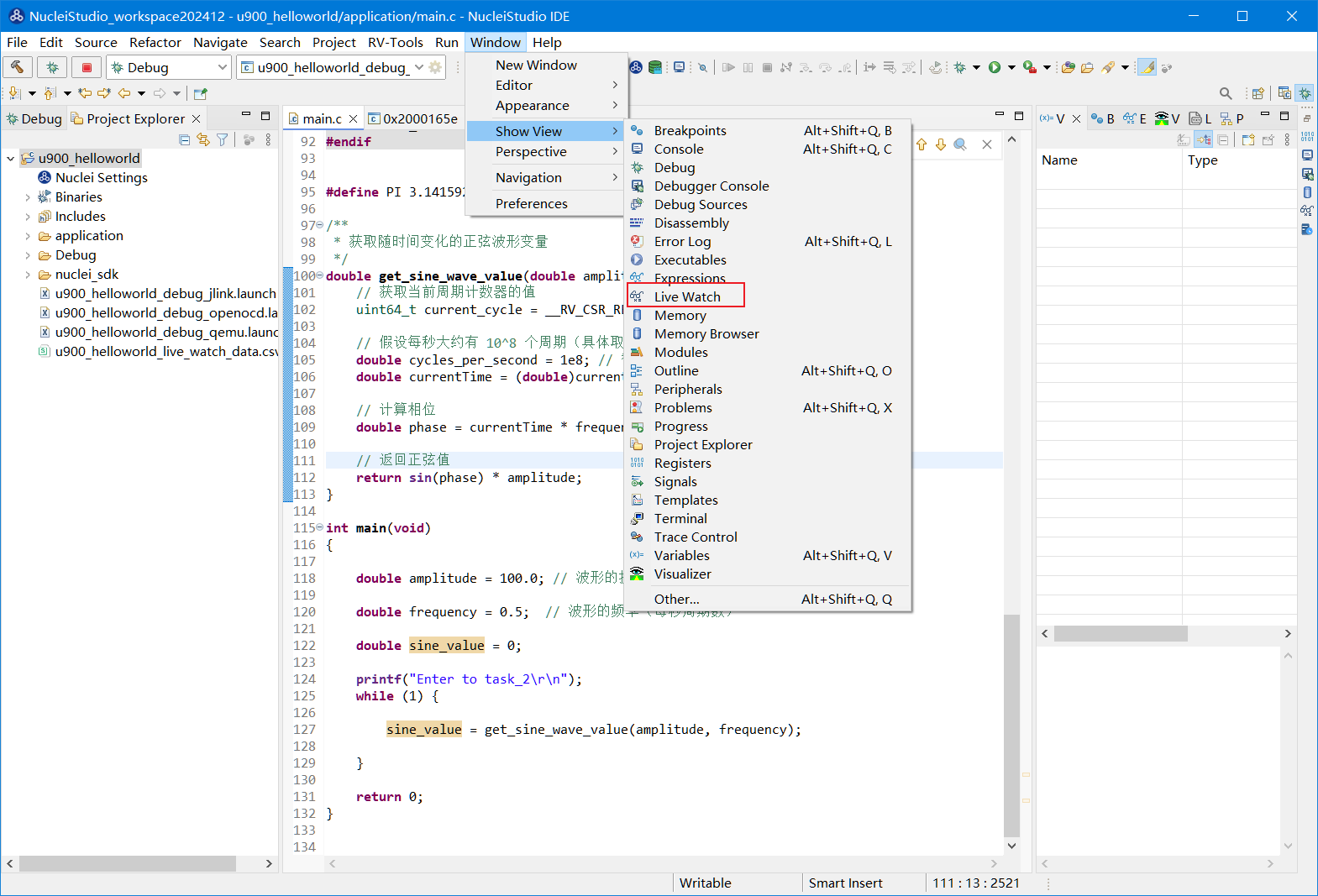The image size is (1318, 896).
Task: Click the Nuclei RV-Tools blue icon in toolbar
Action: [636, 67]
